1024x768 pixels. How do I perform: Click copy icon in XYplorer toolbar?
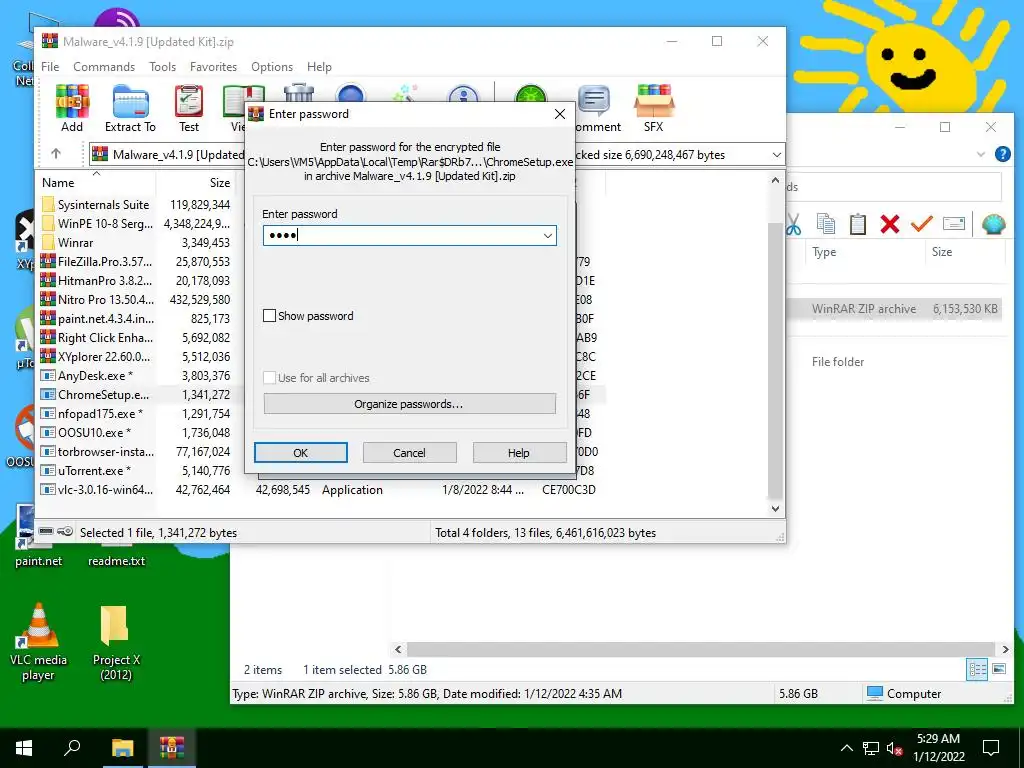pos(825,224)
